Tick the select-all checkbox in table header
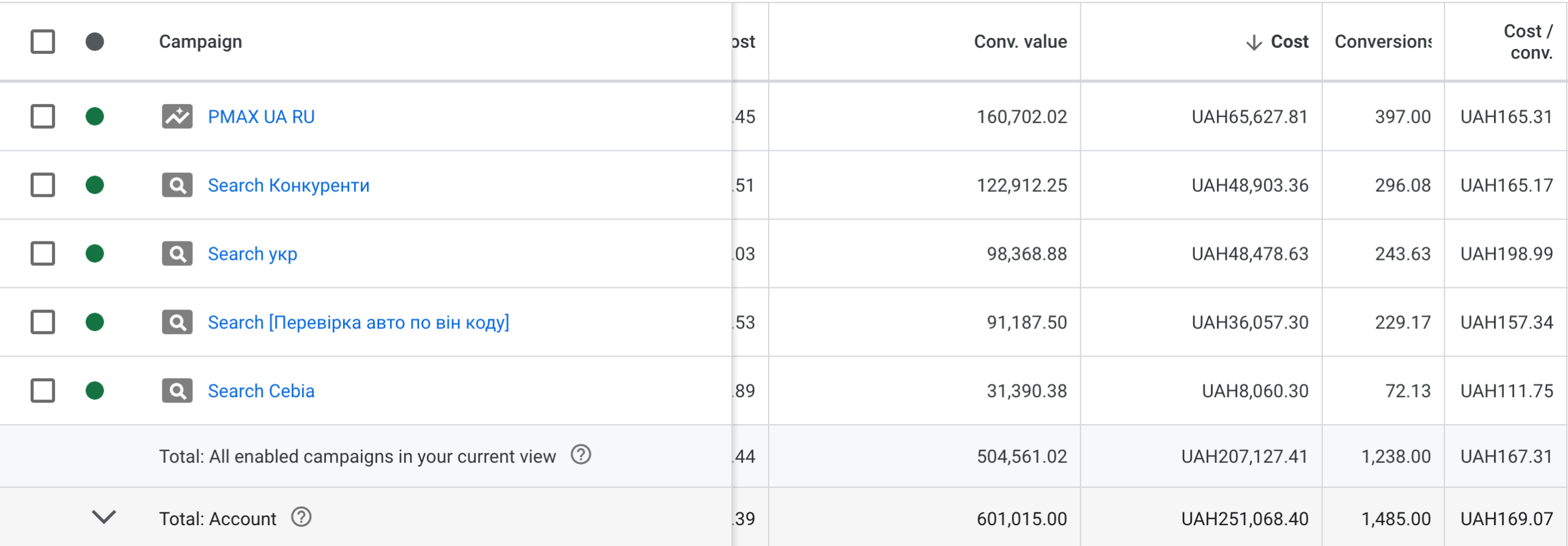Image resolution: width=1568 pixels, height=546 pixels. pyautogui.click(x=43, y=42)
